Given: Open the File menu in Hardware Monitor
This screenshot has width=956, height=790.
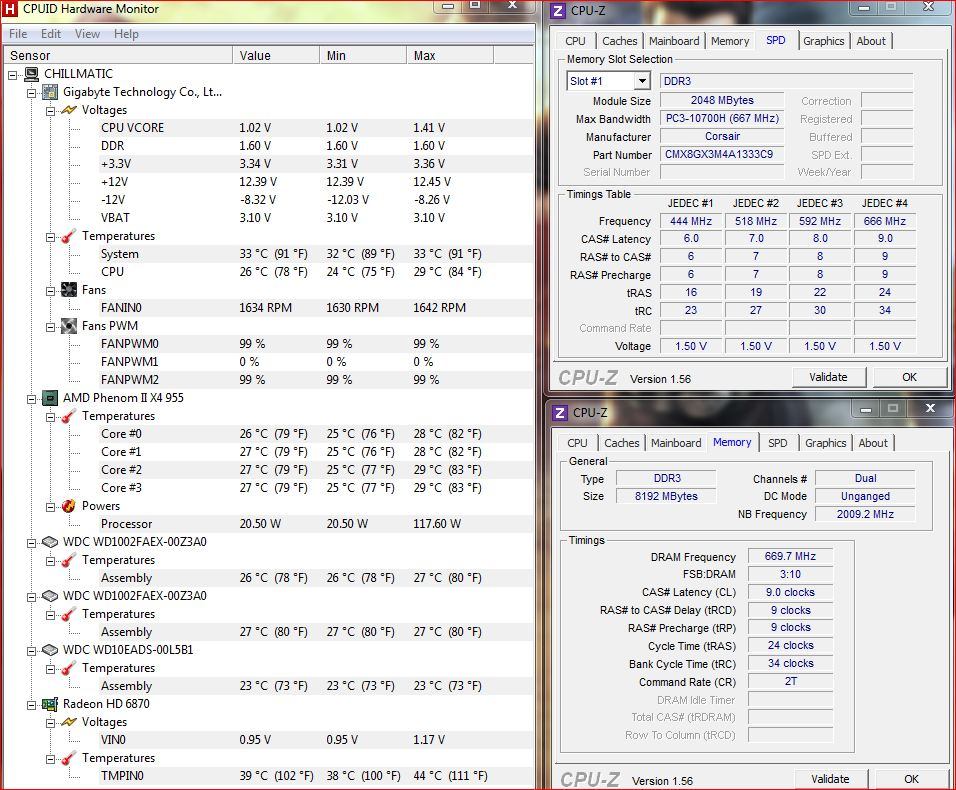Looking at the screenshot, I should (18, 34).
